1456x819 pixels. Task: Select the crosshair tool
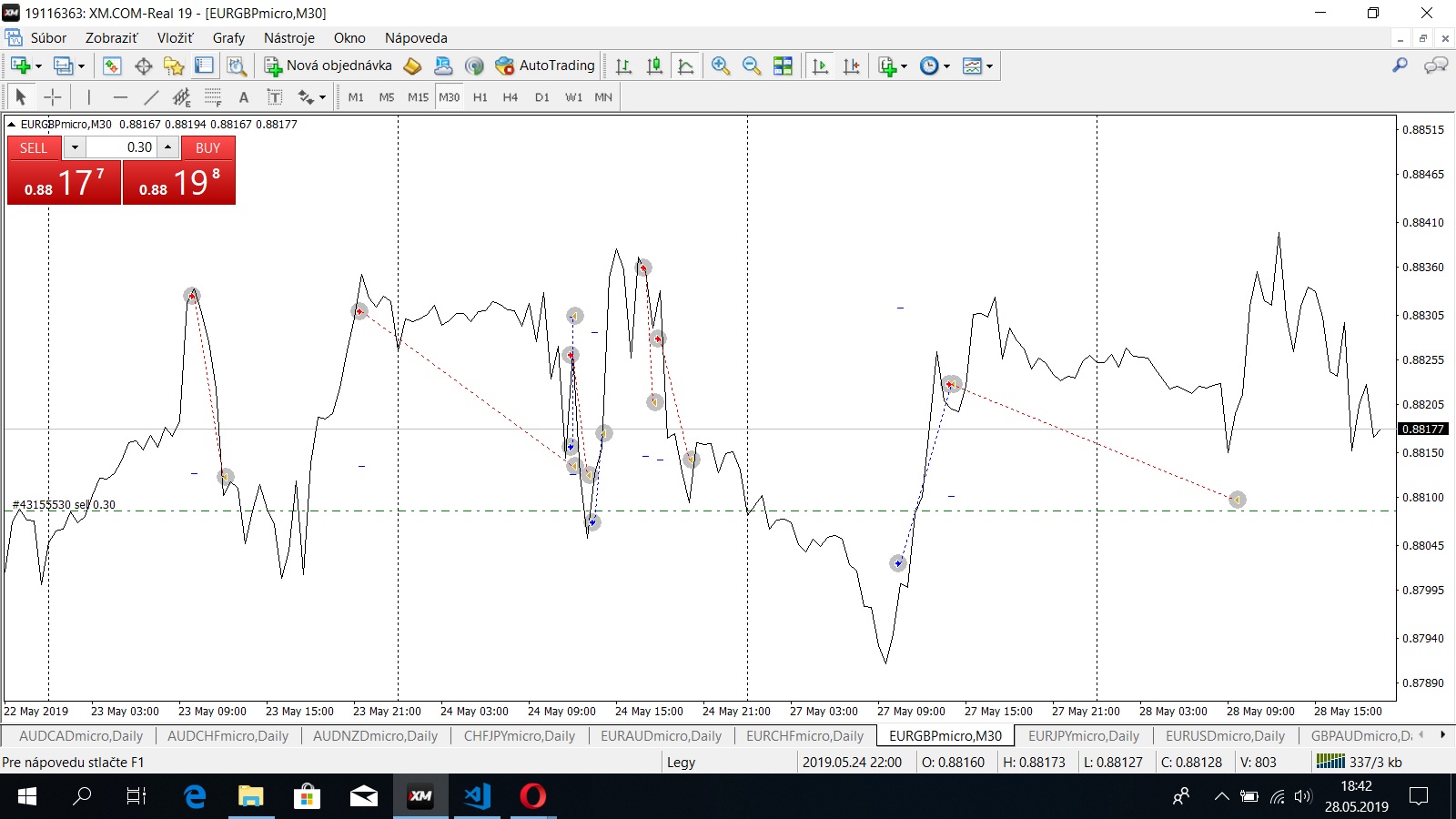click(x=53, y=96)
